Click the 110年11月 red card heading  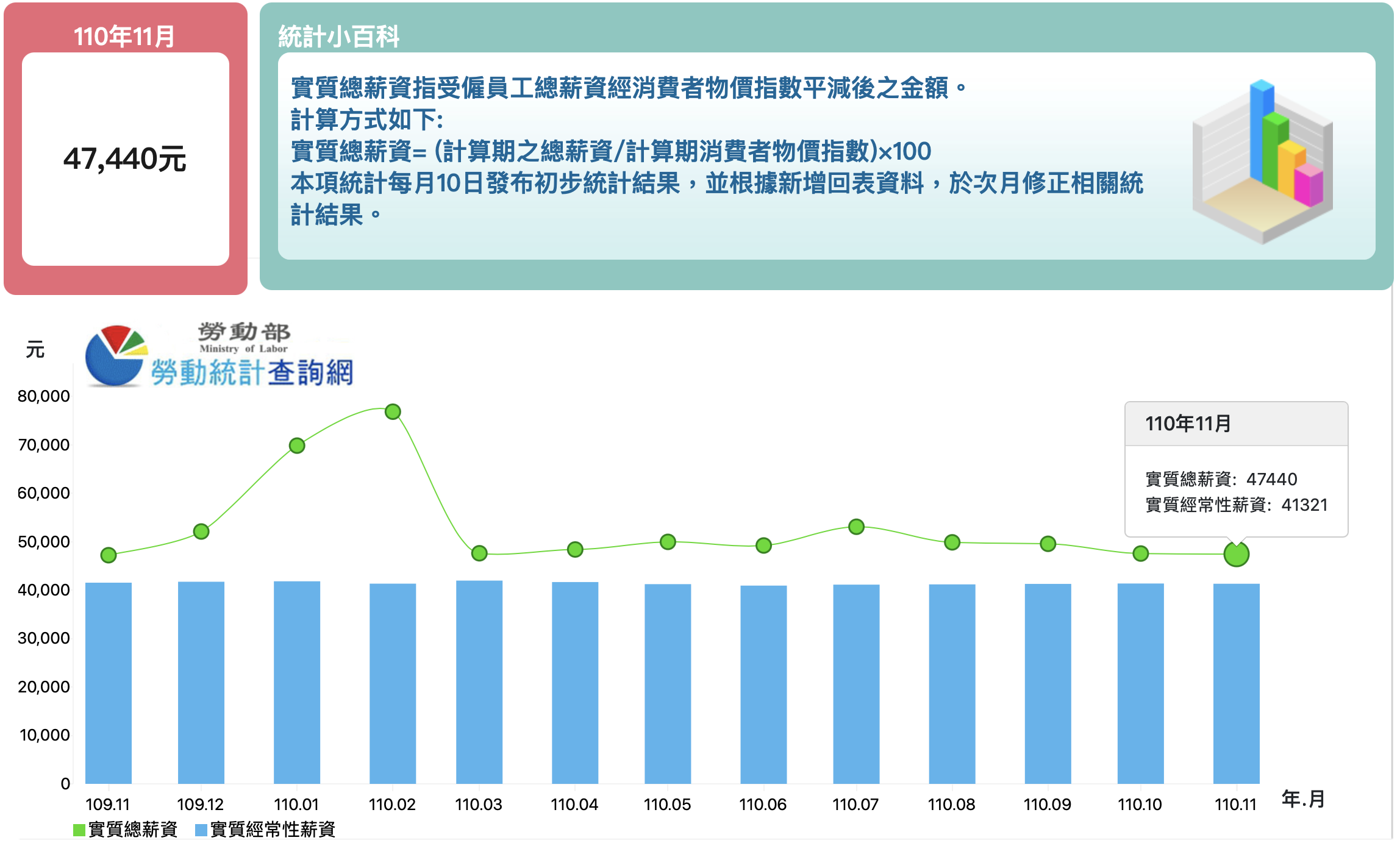(x=124, y=37)
